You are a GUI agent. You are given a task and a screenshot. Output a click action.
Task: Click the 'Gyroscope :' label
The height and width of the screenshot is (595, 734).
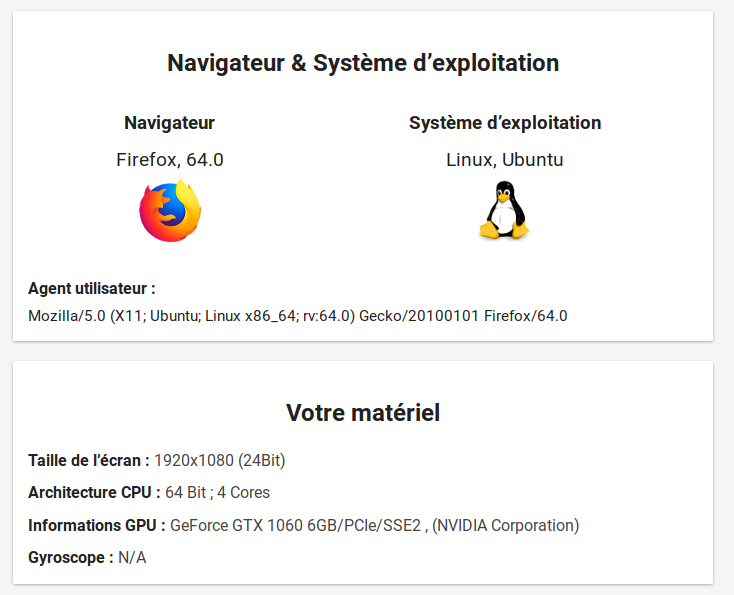(x=70, y=558)
